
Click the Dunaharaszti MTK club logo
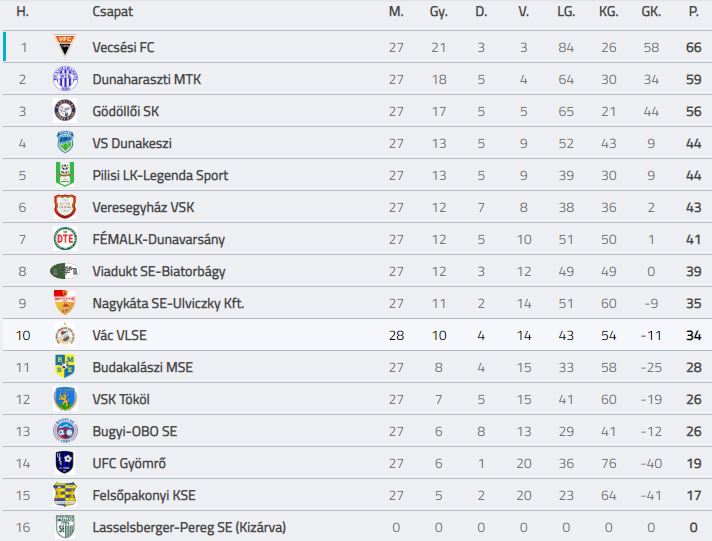[x=65, y=78]
